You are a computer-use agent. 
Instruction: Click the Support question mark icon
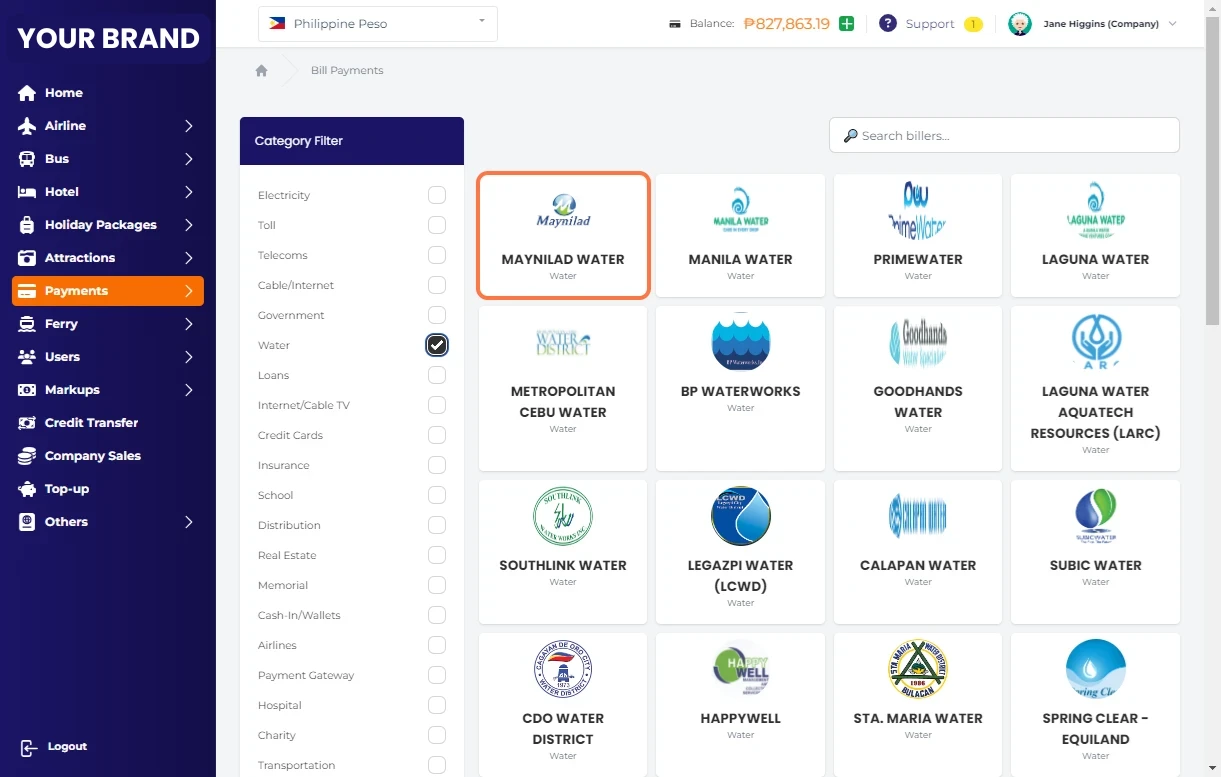[x=887, y=24]
